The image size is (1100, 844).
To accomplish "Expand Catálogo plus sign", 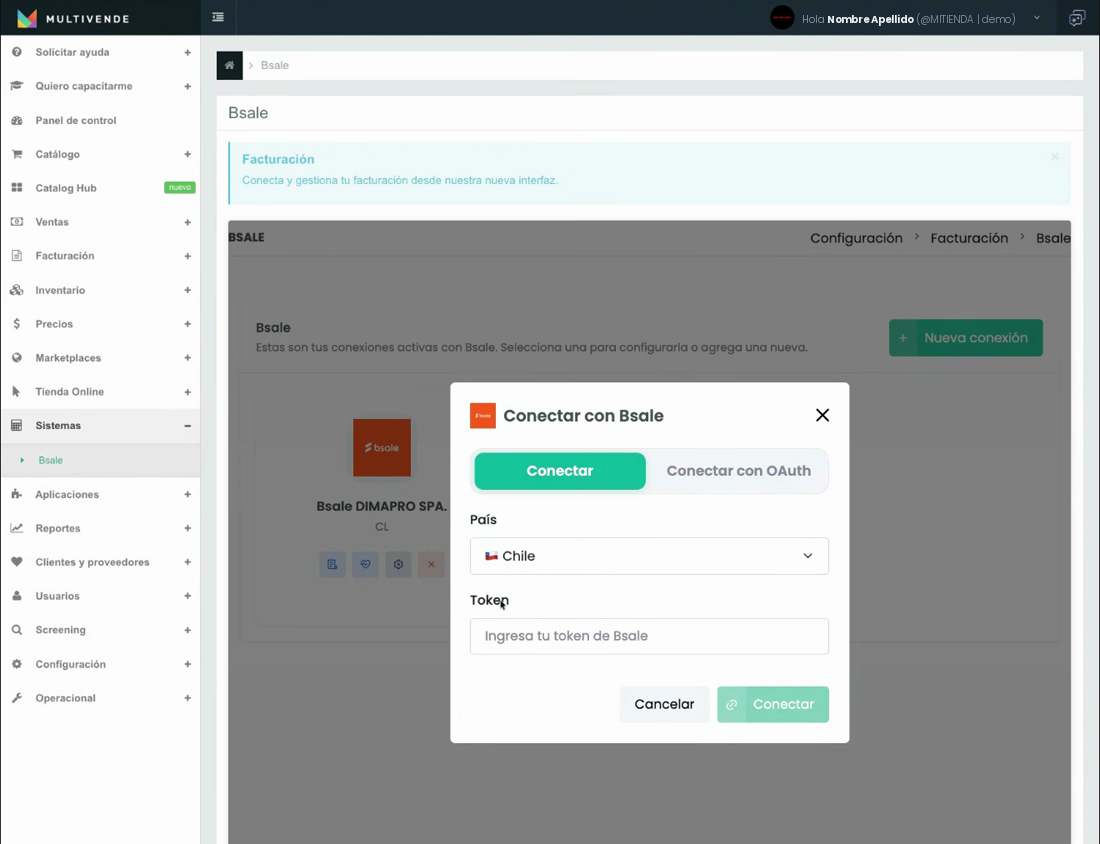I will tap(187, 154).
